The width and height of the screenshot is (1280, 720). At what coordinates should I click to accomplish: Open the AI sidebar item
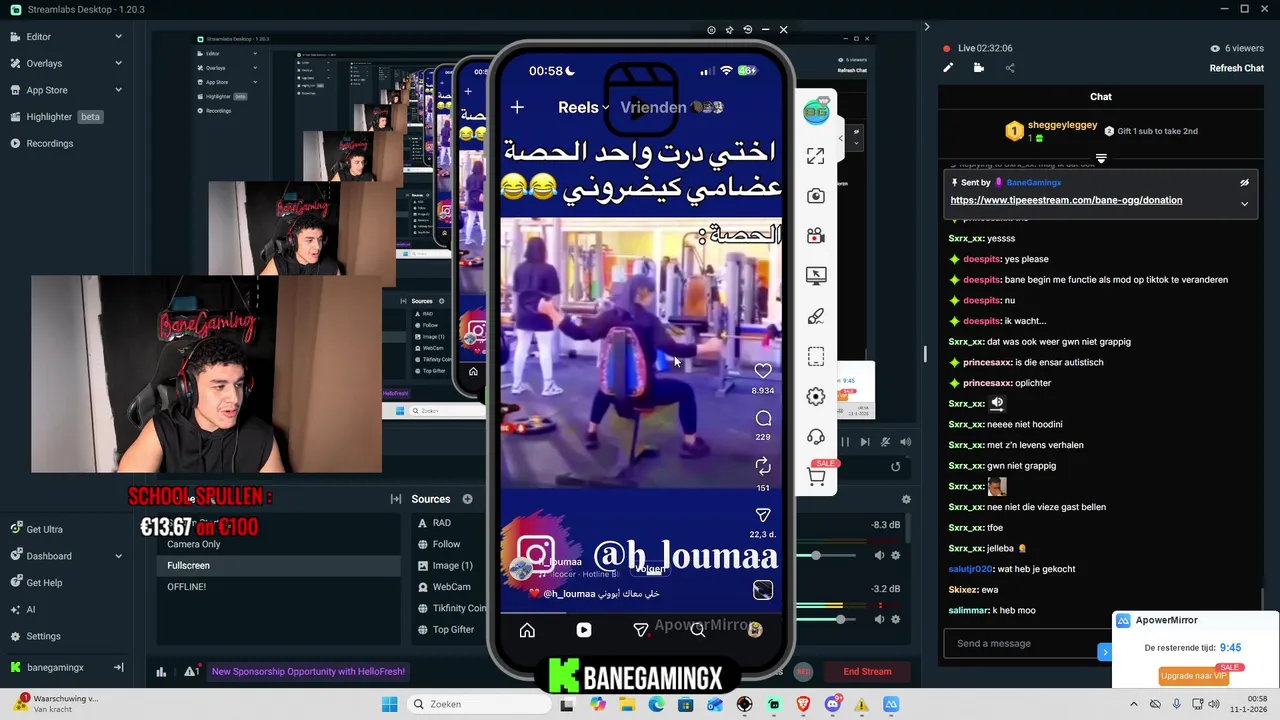click(x=30, y=609)
